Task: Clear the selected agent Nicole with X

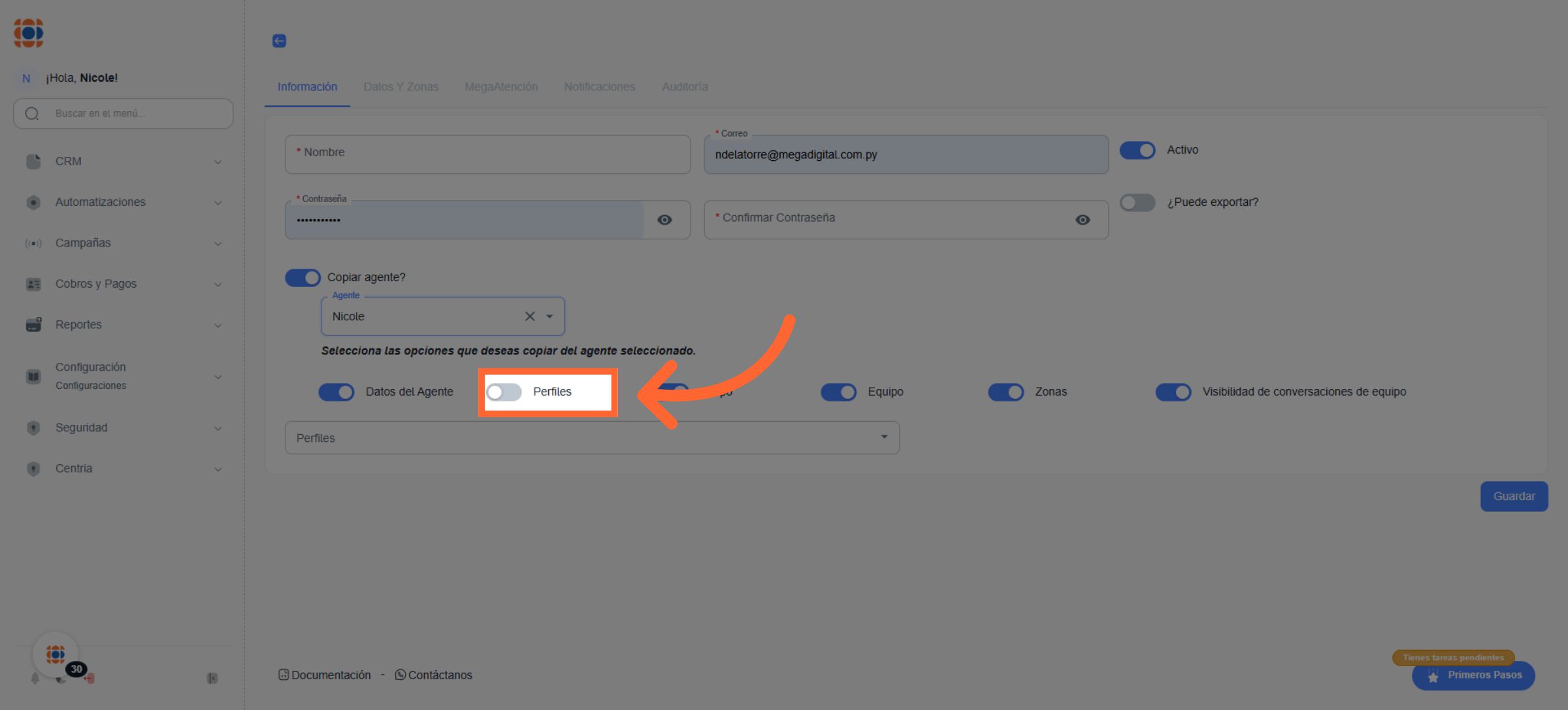Action: (x=530, y=316)
